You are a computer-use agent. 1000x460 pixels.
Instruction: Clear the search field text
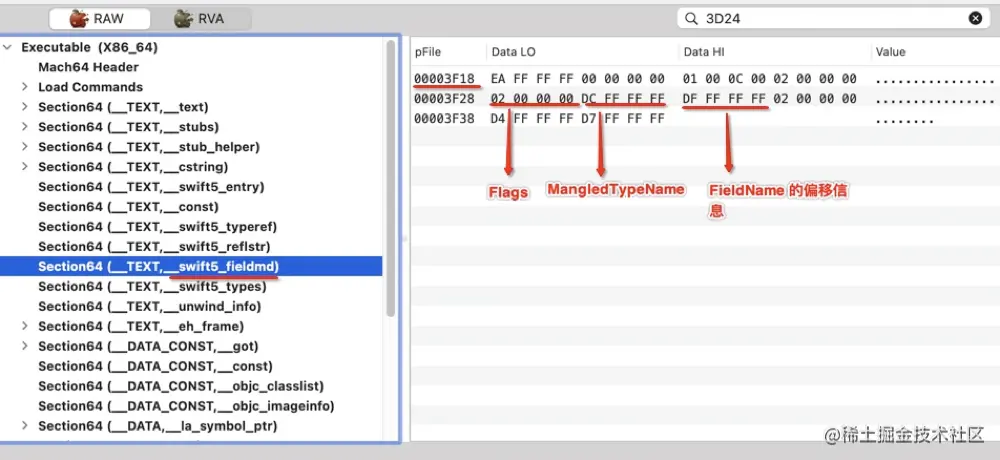(x=975, y=19)
